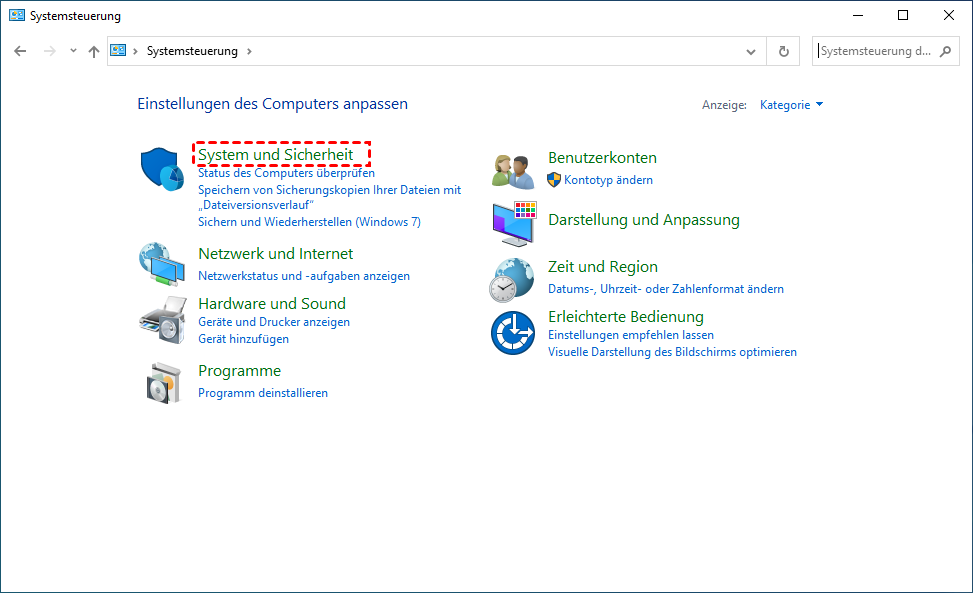Click Netzwerkstatus und -aufgaben anzeigen
Viewport: 973px width, 593px height.
(x=303, y=276)
